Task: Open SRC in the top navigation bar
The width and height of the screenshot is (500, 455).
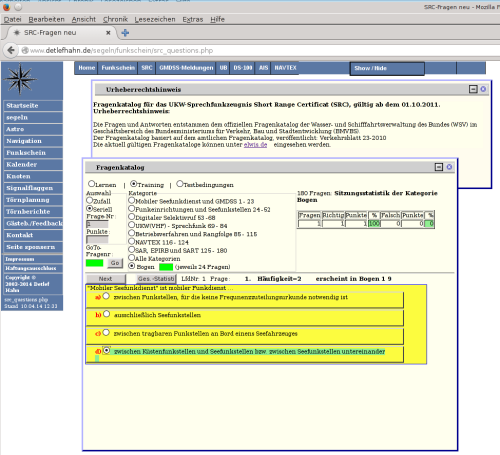Action: [x=147, y=68]
